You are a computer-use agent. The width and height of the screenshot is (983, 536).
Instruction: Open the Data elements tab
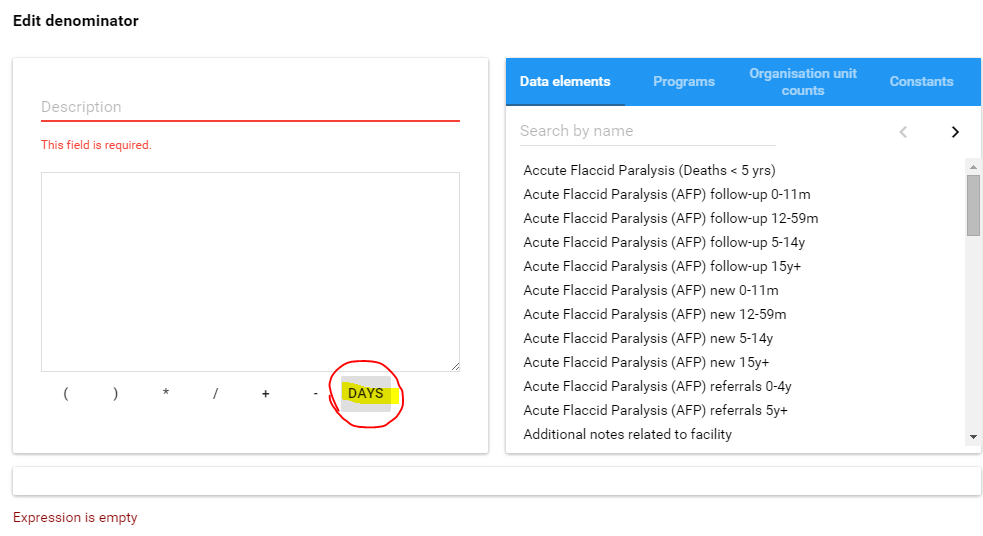(x=565, y=82)
